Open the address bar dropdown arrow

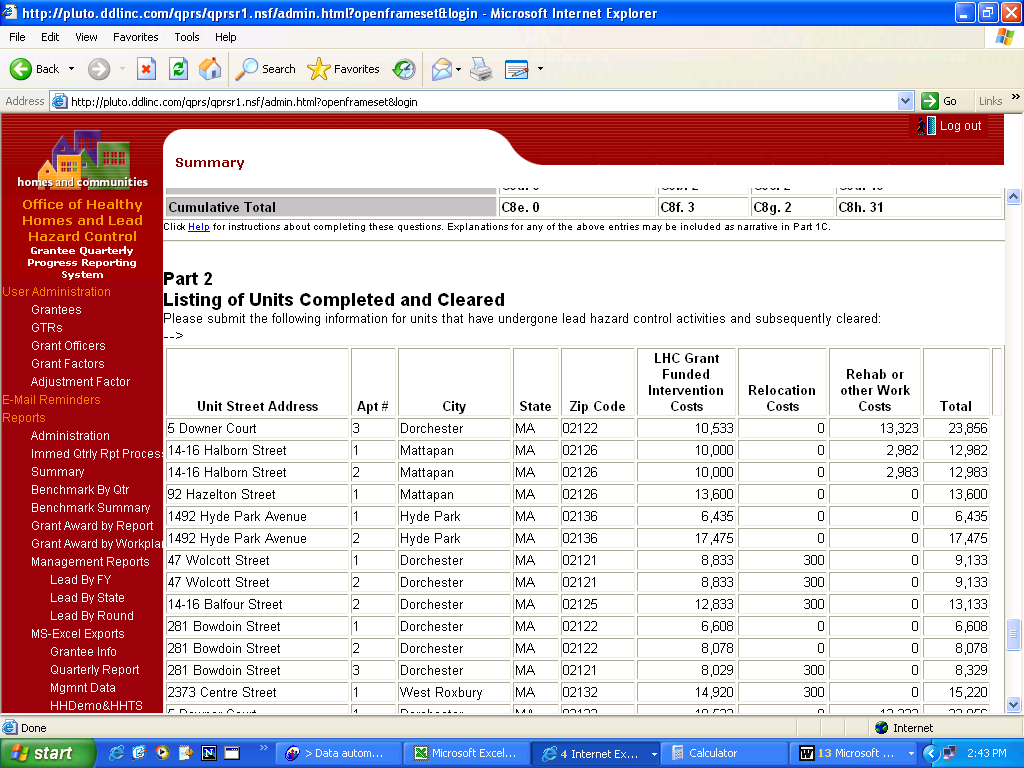tap(905, 101)
